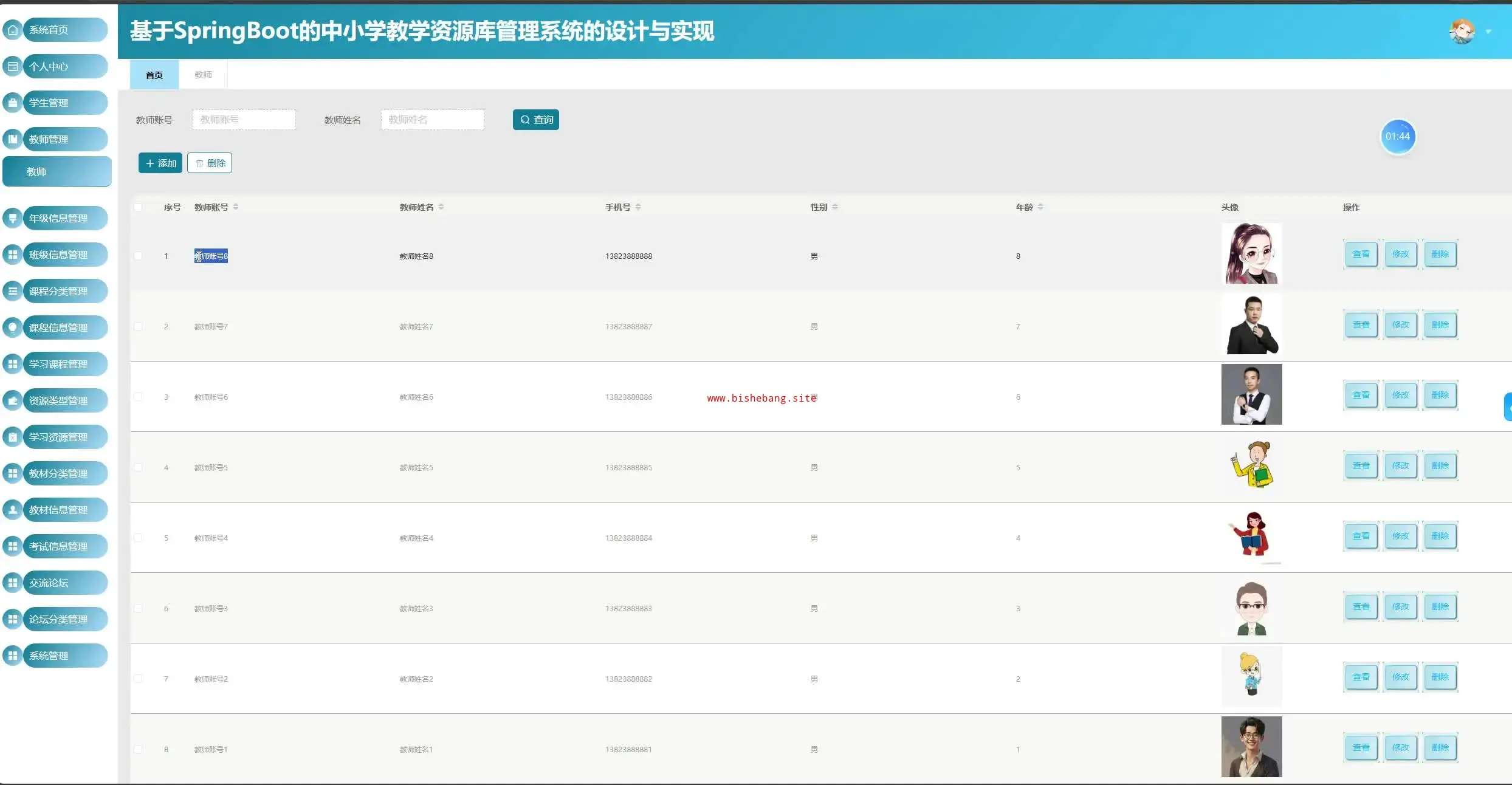The width and height of the screenshot is (1512, 785).
Task: Click the icon beside 年级信息管理
Action: pyautogui.click(x=13, y=218)
